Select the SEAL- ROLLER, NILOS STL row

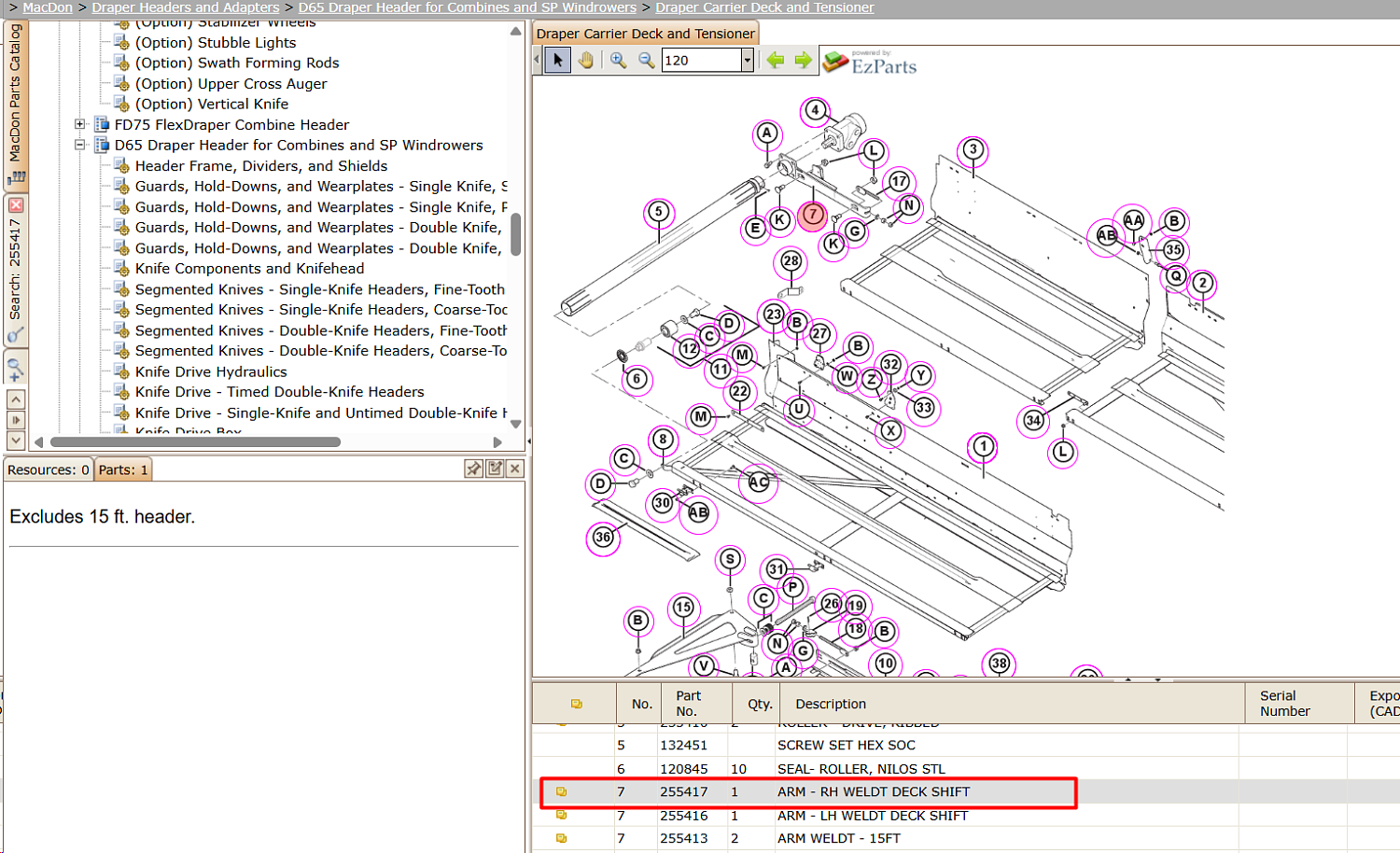tap(966, 768)
